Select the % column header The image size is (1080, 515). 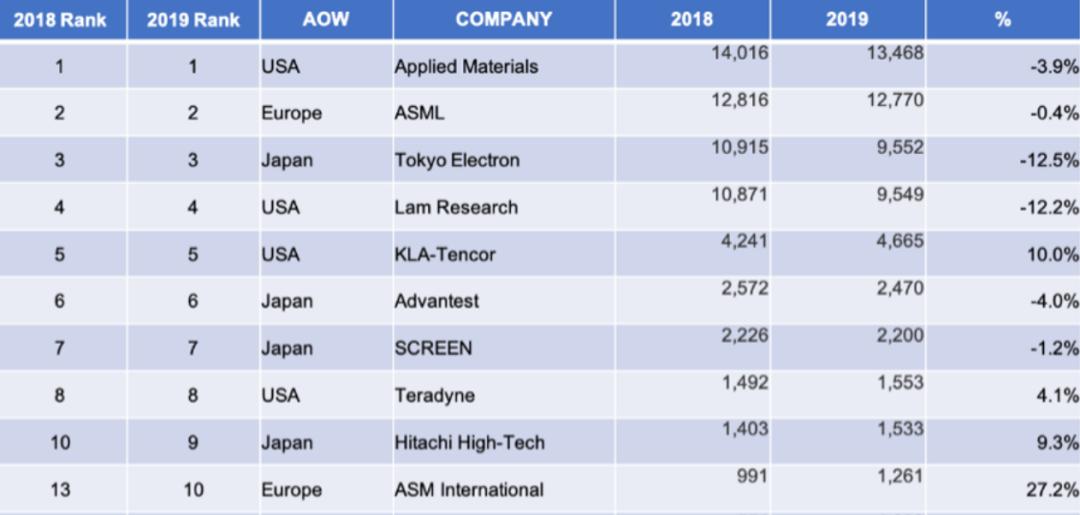point(1002,19)
